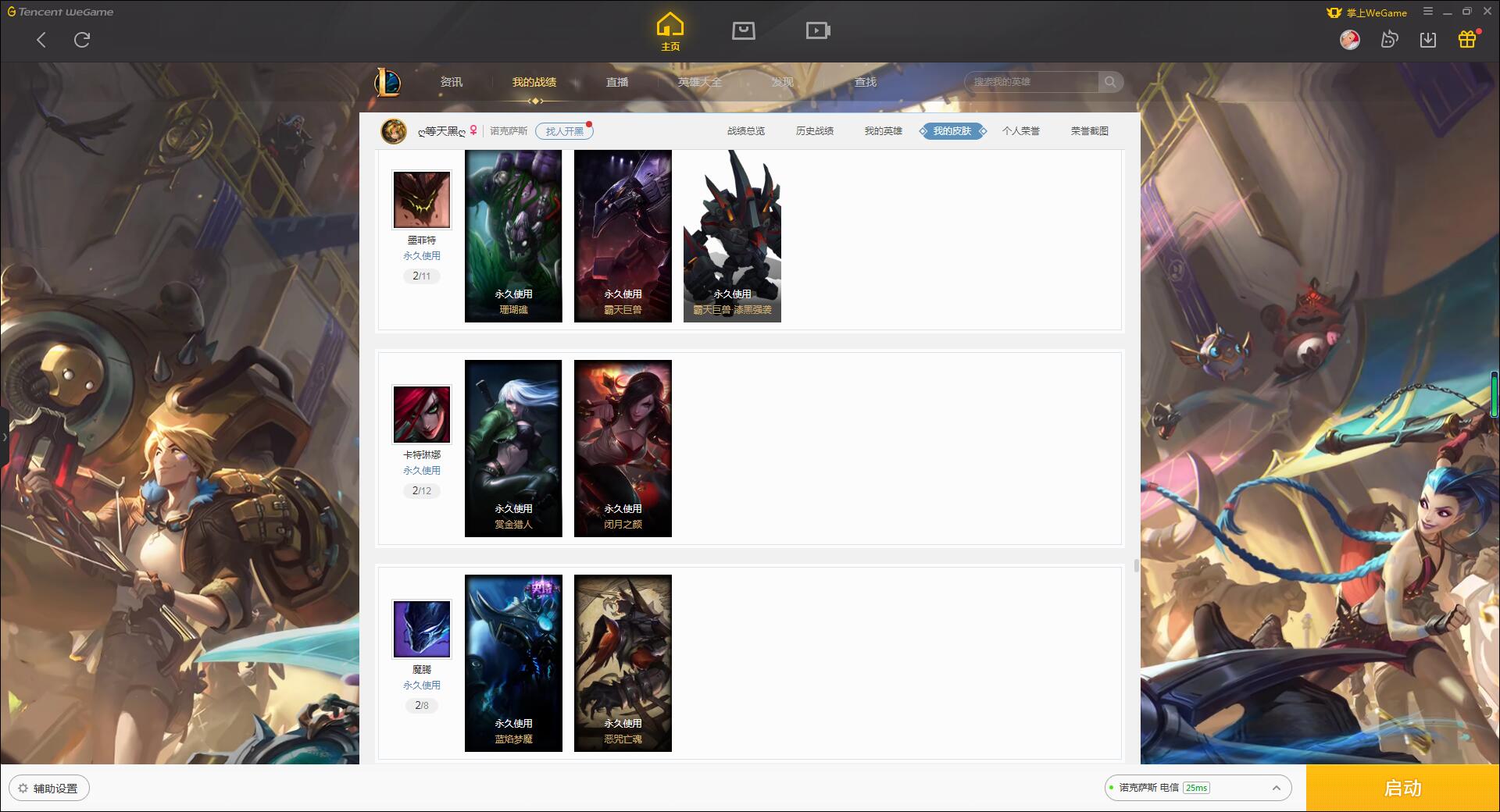
Task: Open the 闭月之颜 skin card
Action: click(x=623, y=448)
